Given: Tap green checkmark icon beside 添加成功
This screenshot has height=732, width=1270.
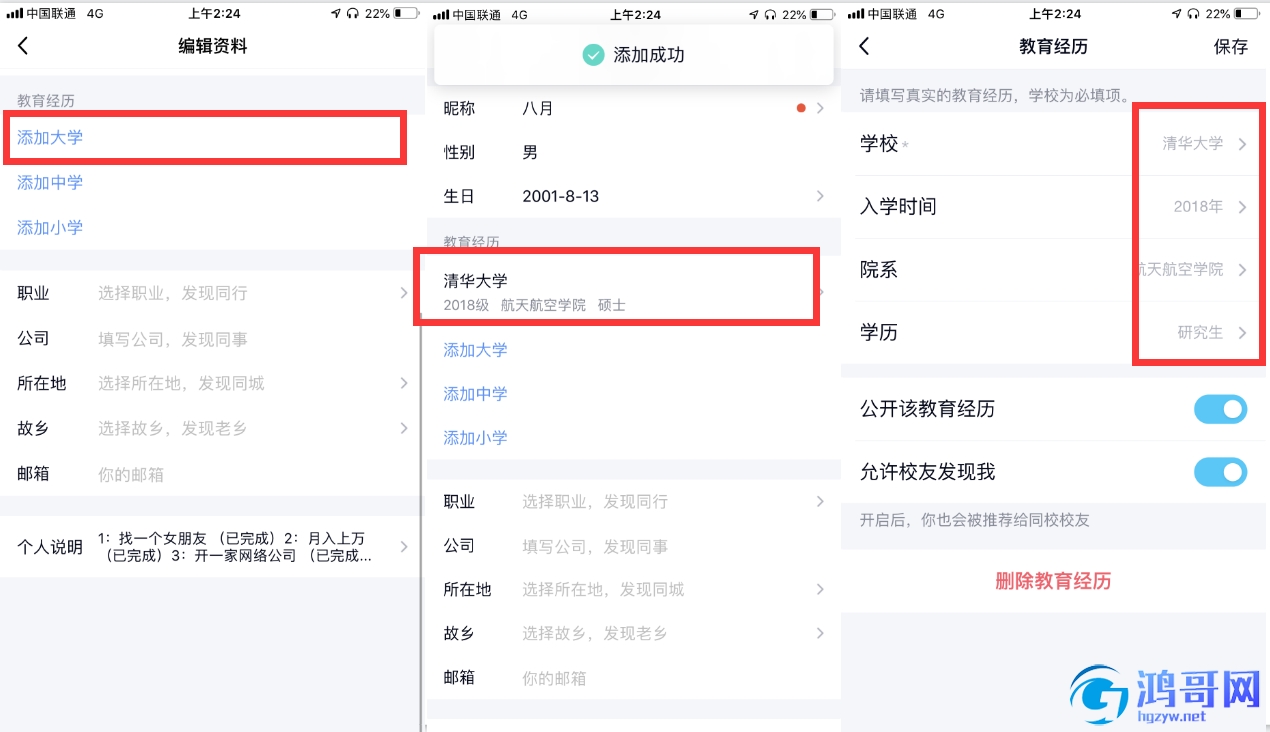Looking at the screenshot, I should coord(593,55).
